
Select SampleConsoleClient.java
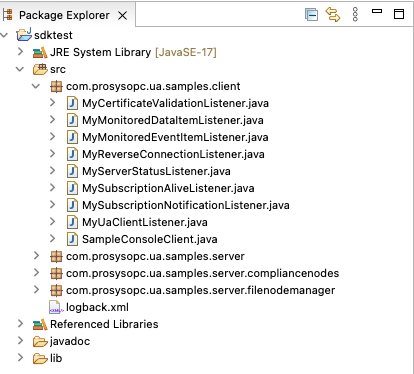click(x=150, y=239)
